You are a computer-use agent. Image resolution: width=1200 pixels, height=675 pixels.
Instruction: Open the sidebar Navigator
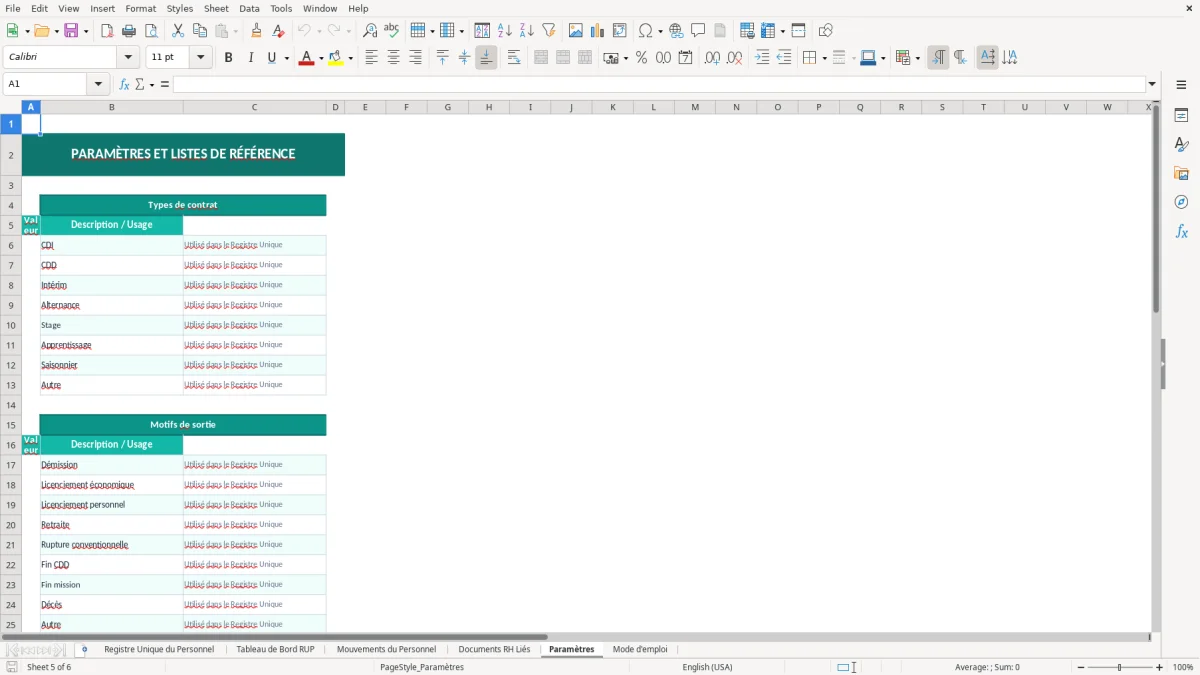tap(1181, 203)
